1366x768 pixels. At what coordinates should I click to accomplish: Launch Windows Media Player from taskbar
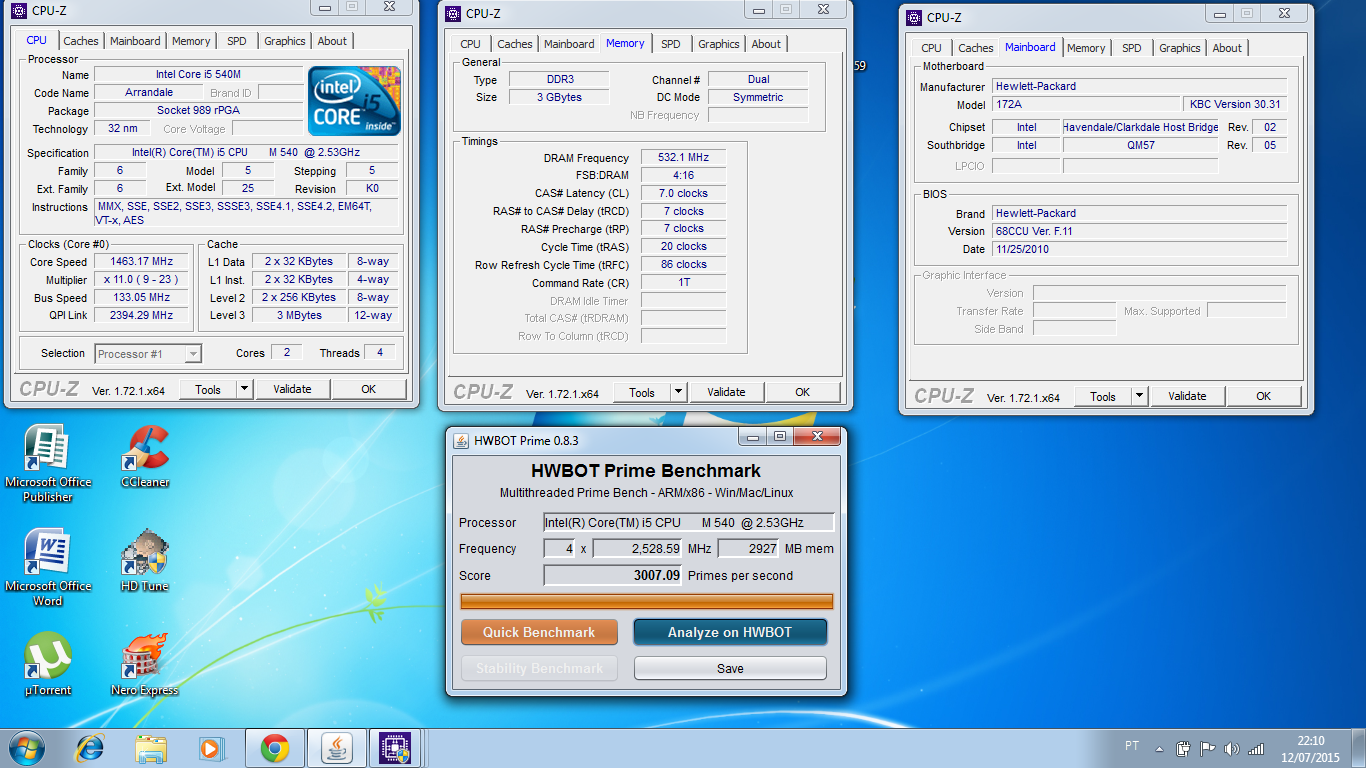[211, 748]
